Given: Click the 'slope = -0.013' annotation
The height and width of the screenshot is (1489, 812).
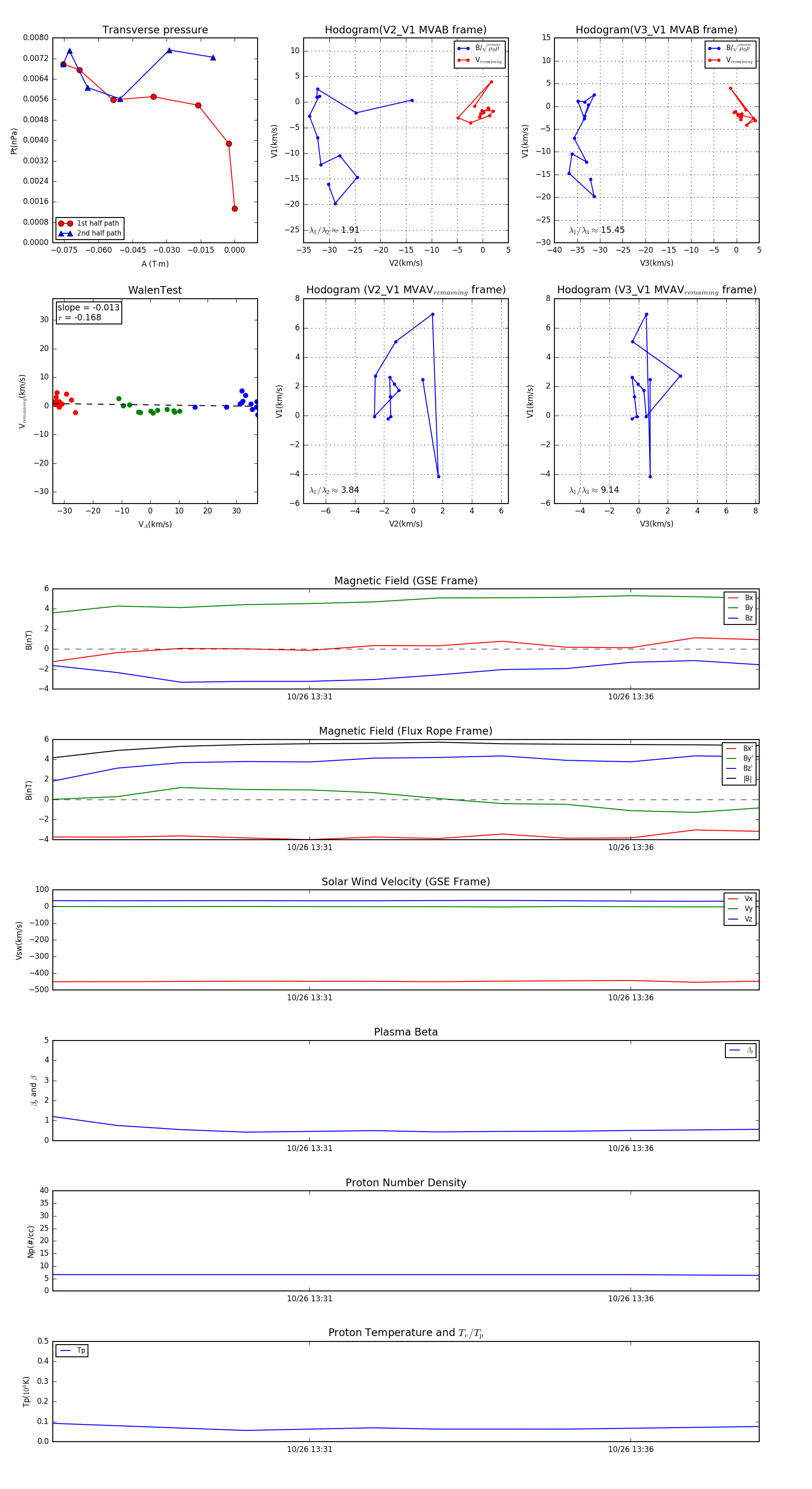Looking at the screenshot, I should [x=88, y=308].
